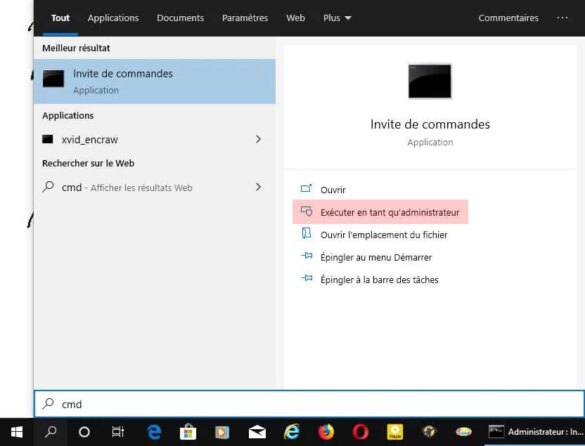The image size is (585, 446).
Task: Open Cortana circle on taskbar
Action: tap(84, 432)
